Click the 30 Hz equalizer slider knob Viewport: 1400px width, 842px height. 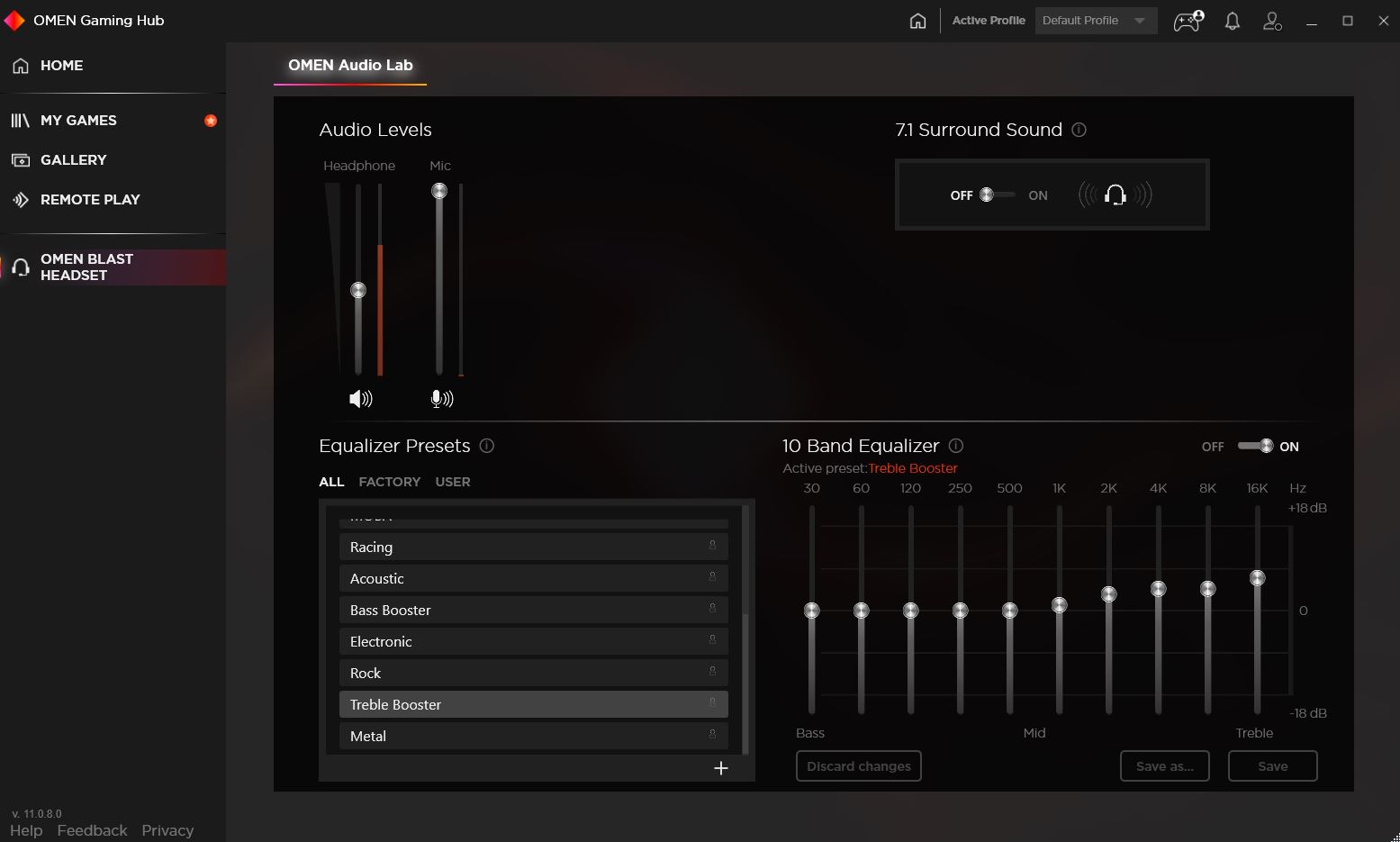(x=812, y=611)
